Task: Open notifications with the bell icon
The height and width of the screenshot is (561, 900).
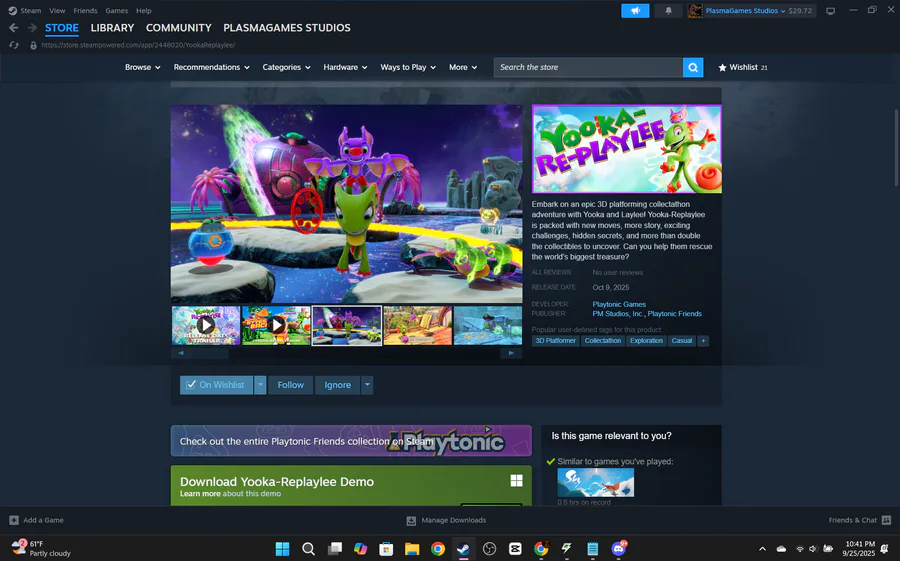Action: click(668, 11)
